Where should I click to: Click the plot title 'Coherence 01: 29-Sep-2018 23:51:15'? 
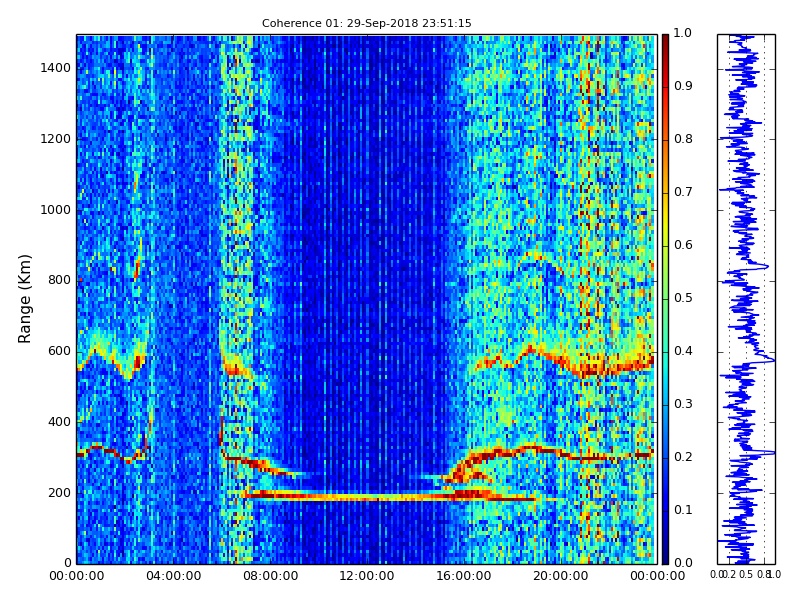pyautogui.click(x=366, y=23)
